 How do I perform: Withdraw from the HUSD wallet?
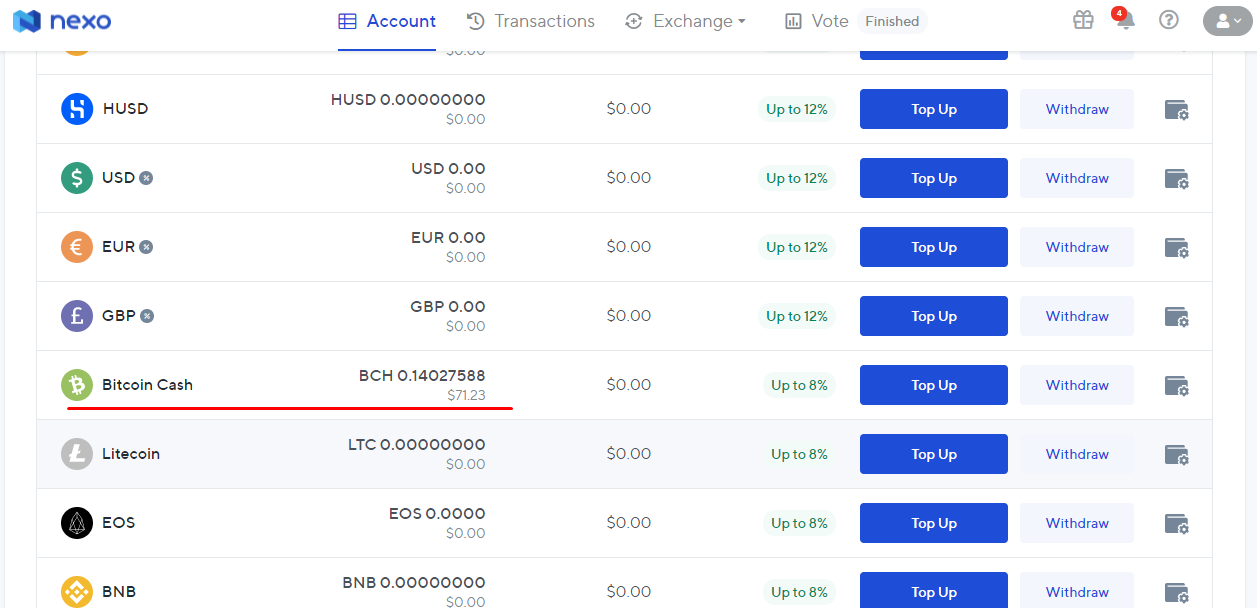[x=1077, y=109]
